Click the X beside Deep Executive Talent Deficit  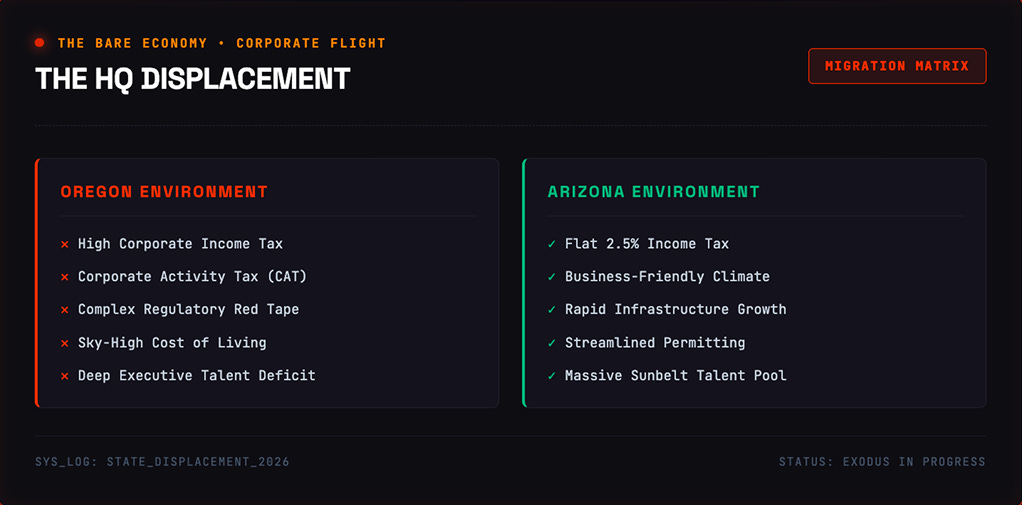[65, 376]
